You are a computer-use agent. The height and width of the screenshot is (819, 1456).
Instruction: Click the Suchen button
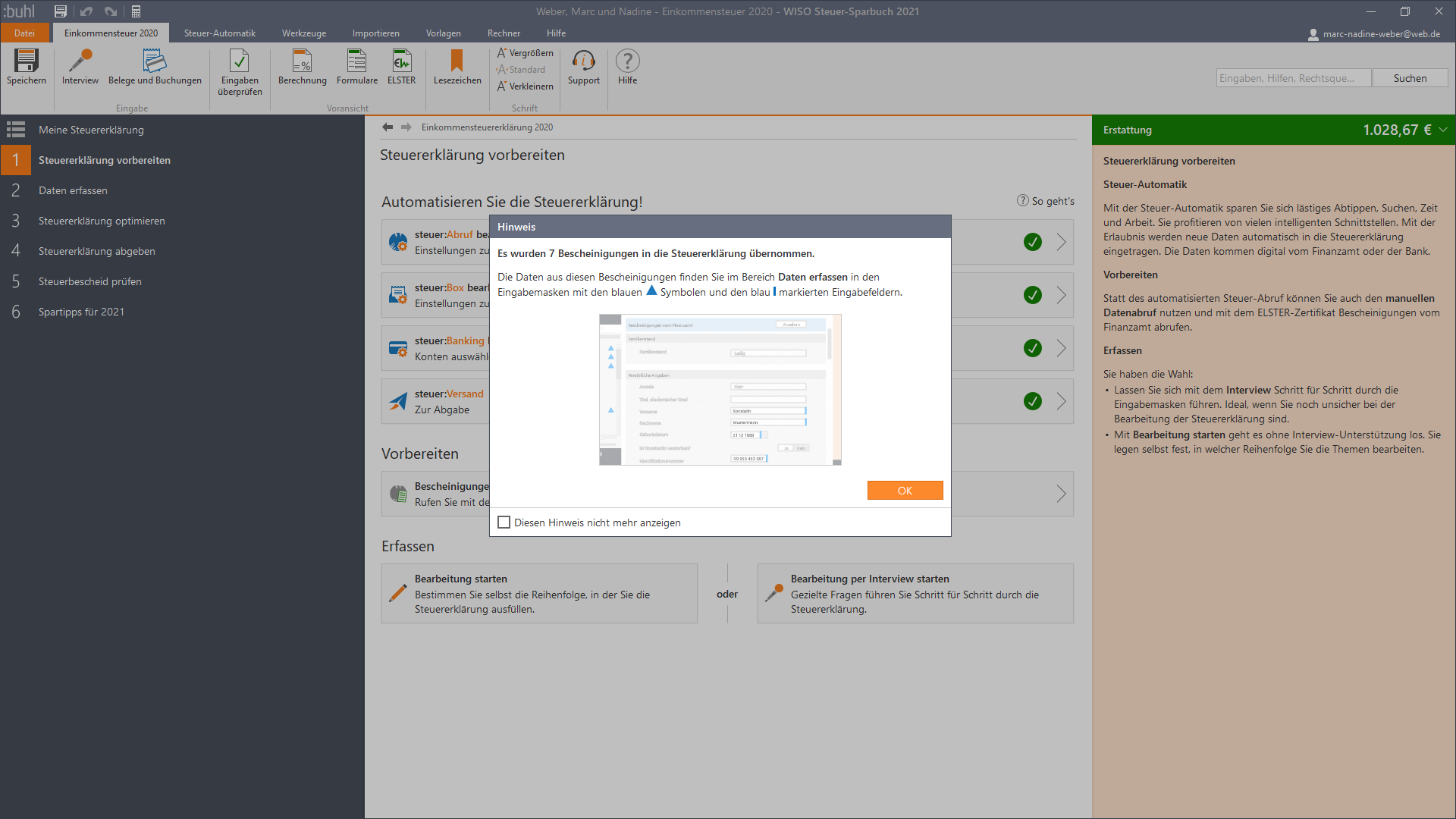[x=1410, y=78]
